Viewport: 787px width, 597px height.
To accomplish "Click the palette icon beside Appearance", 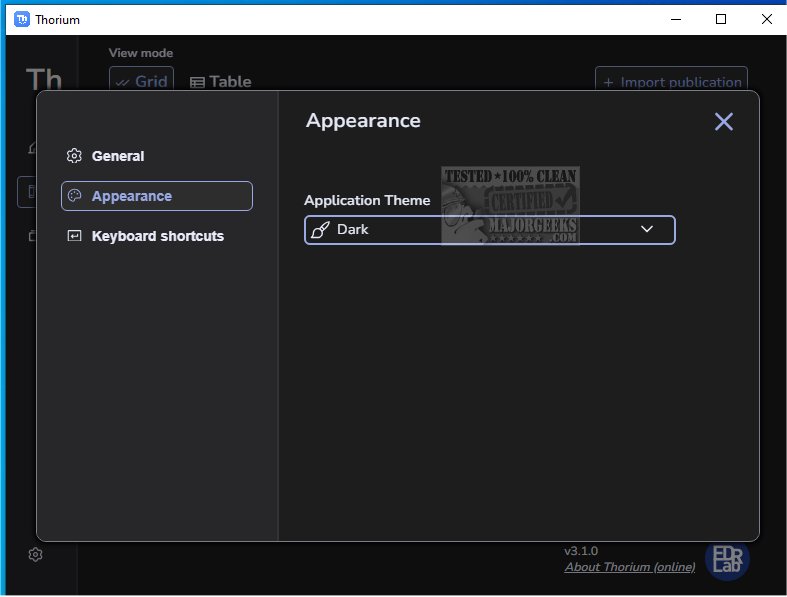I will coord(74,196).
